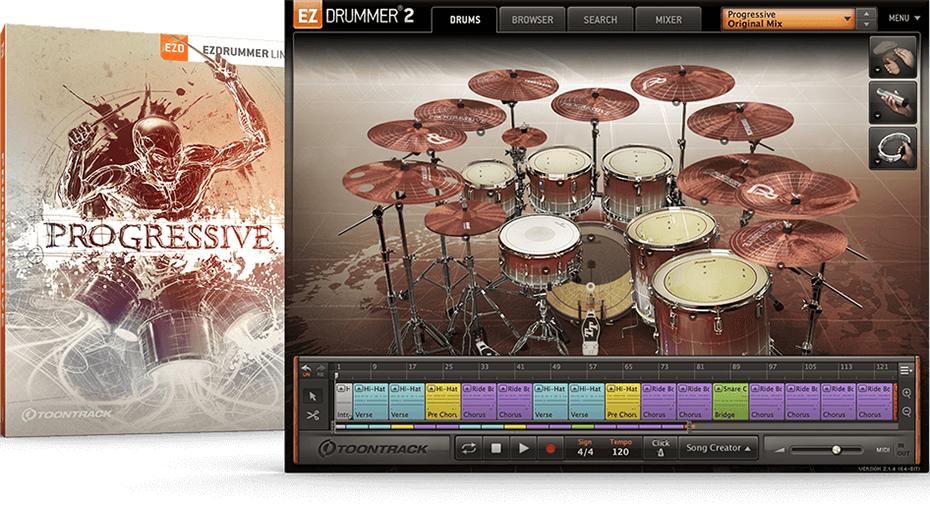Open the Song Creator panel

pos(718,448)
